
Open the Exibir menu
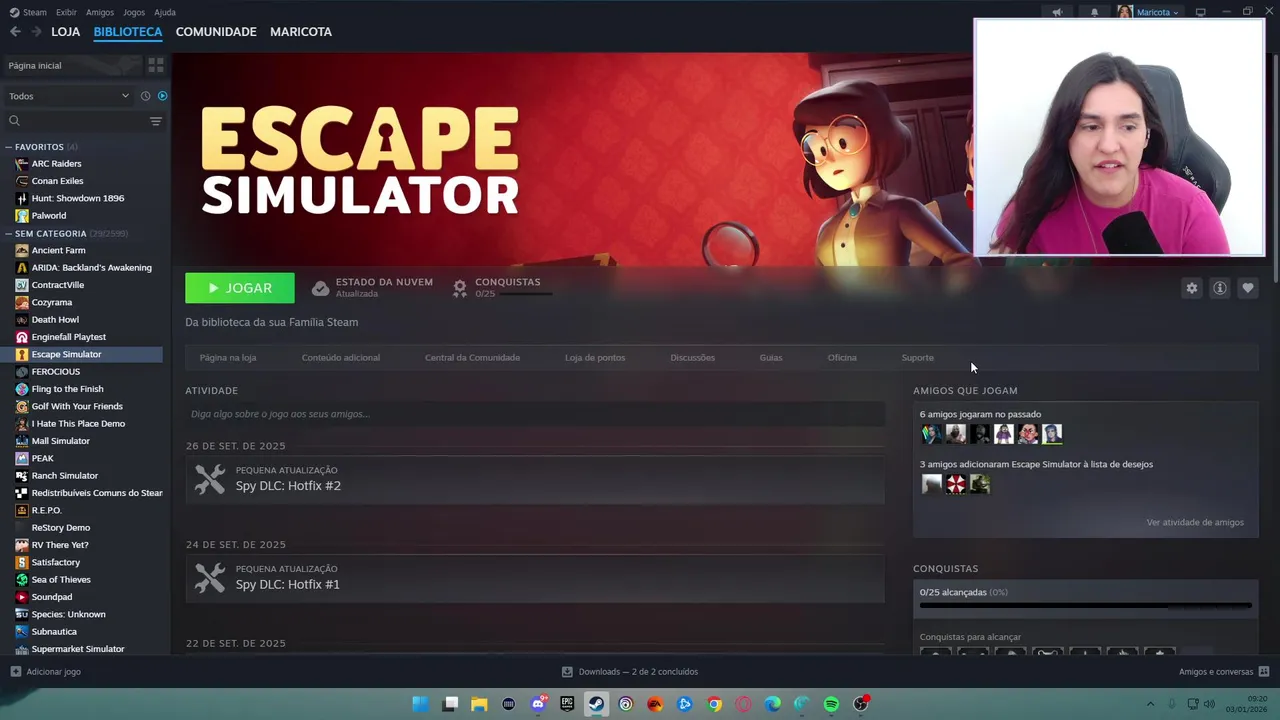click(x=66, y=12)
